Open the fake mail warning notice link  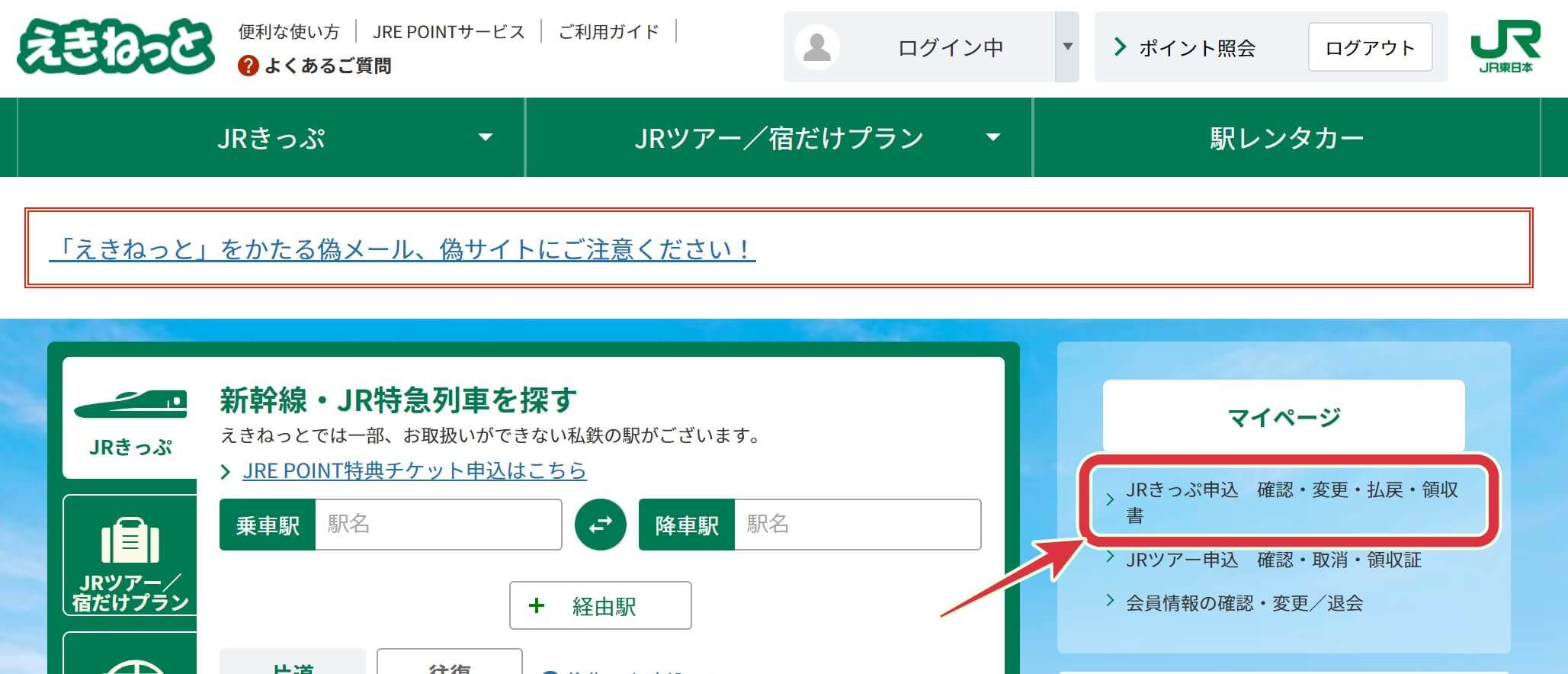point(402,249)
